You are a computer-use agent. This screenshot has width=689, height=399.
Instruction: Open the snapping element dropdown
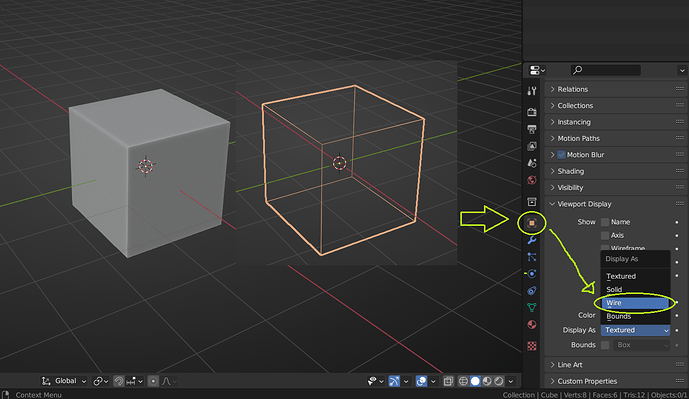(x=134, y=381)
